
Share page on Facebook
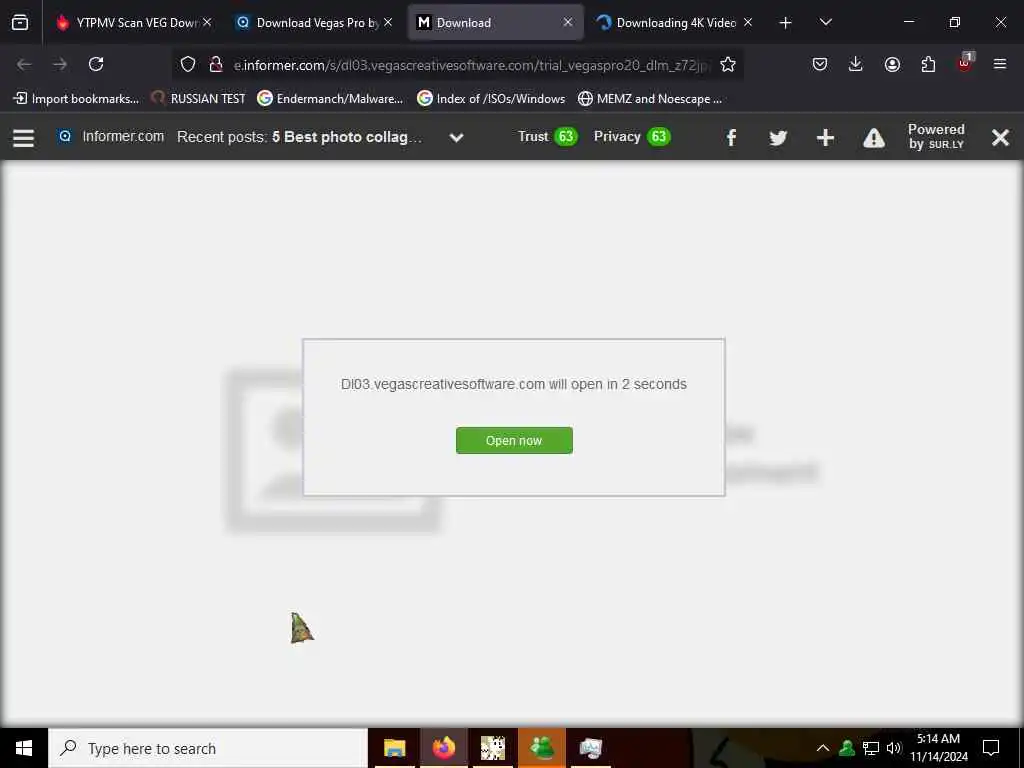tap(731, 137)
